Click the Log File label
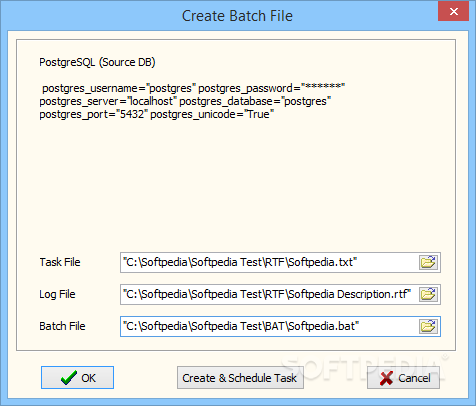This screenshot has height=406, width=476. (x=57, y=294)
